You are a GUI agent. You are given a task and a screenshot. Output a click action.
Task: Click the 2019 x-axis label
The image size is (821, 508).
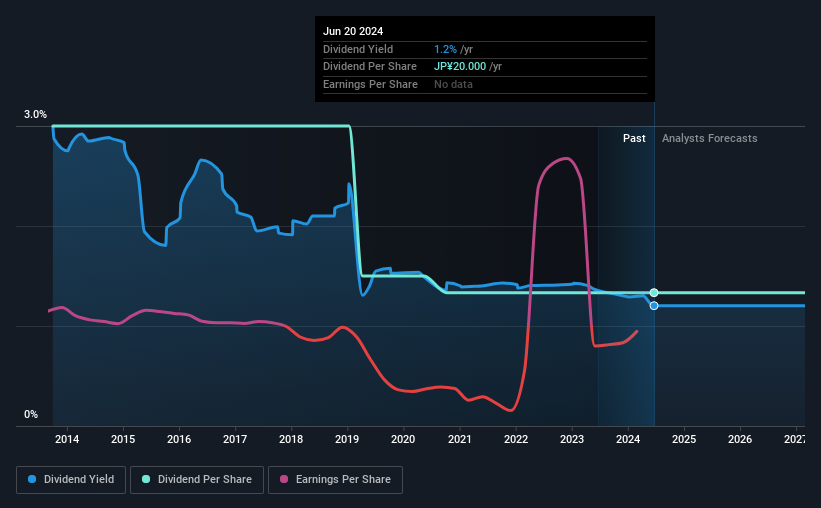tap(347, 439)
